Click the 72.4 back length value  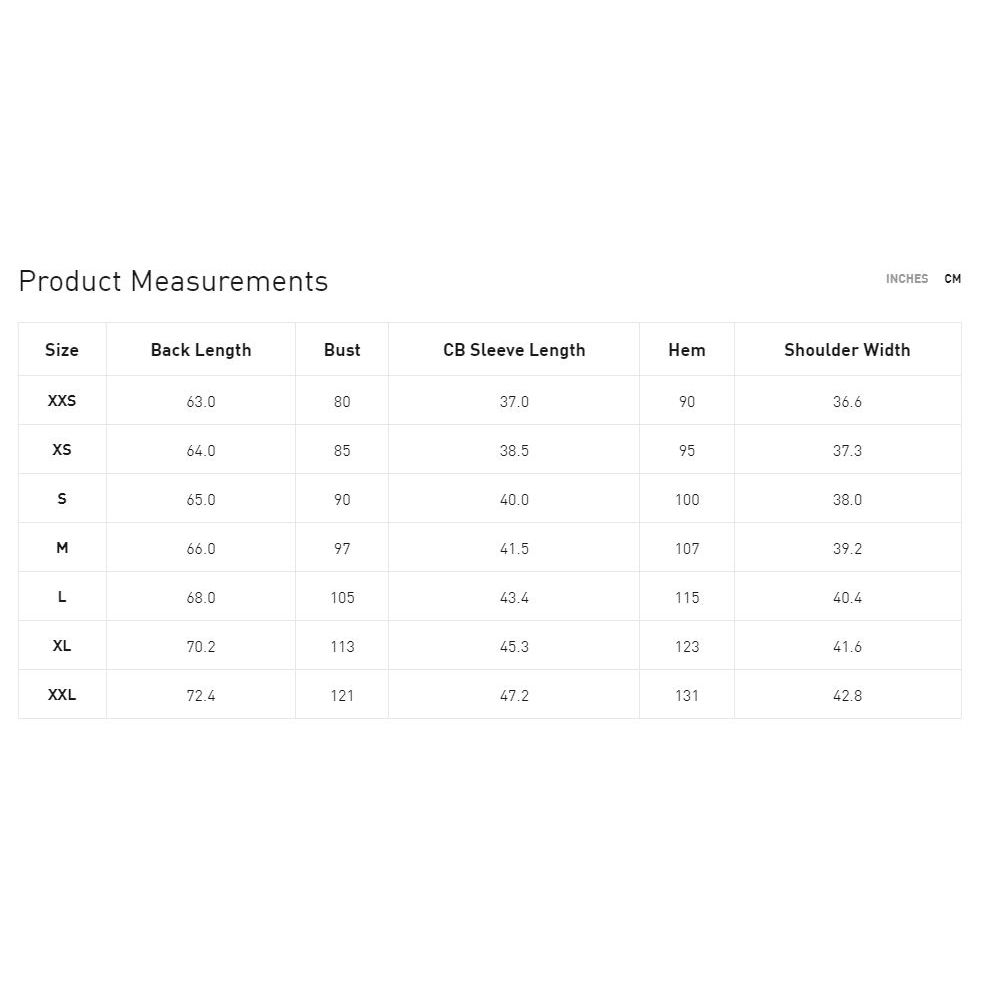coord(201,696)
